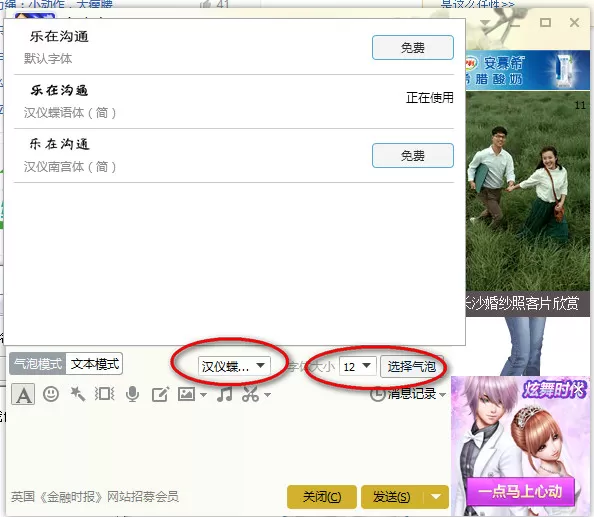The width and height of the screenshot is (594, 517).
Task: Open the emoji smiley picker
Action: [51, 394]
